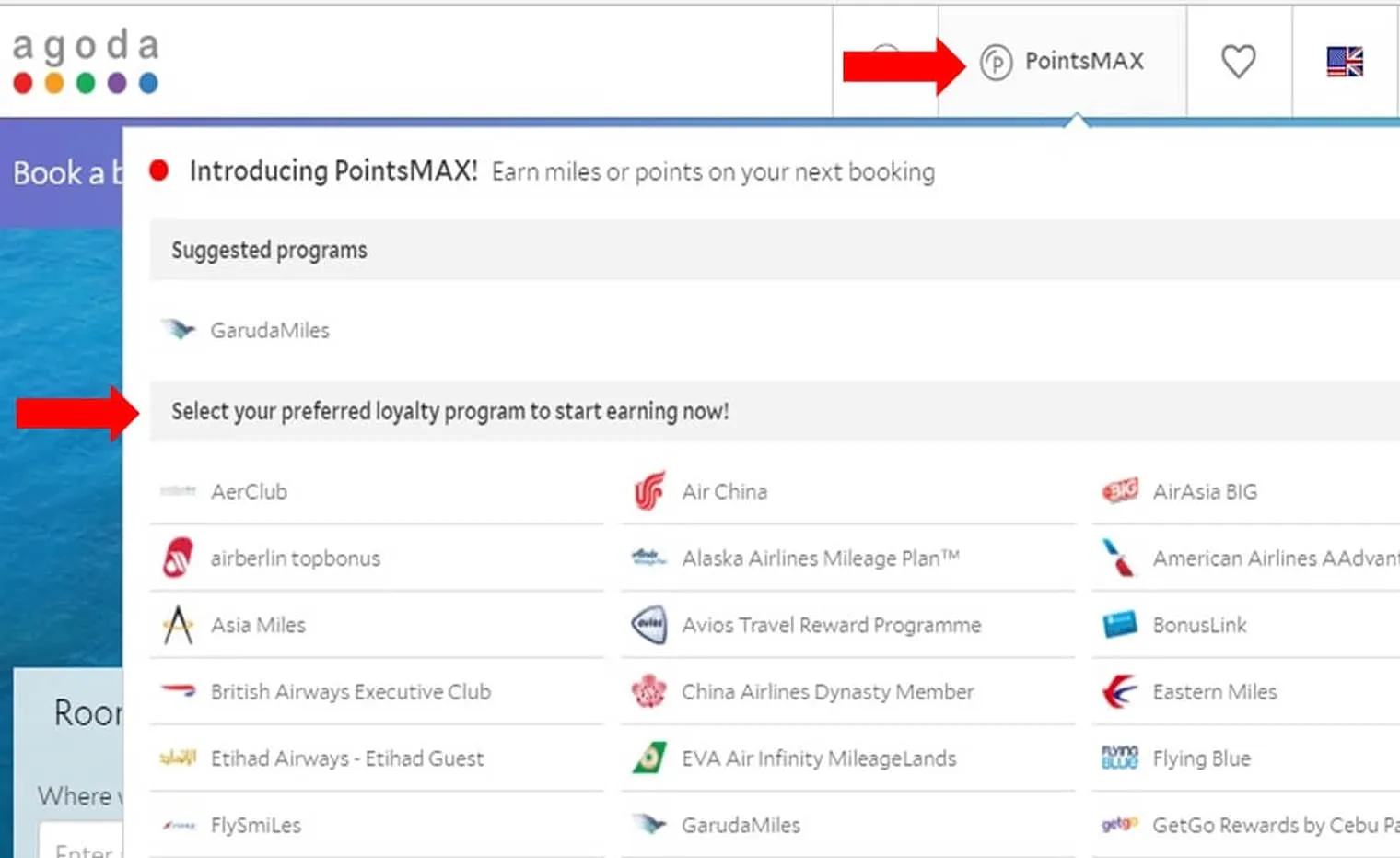
Task: Choose China Airlines Dynasty Member
Action: [x=827, y=691]
